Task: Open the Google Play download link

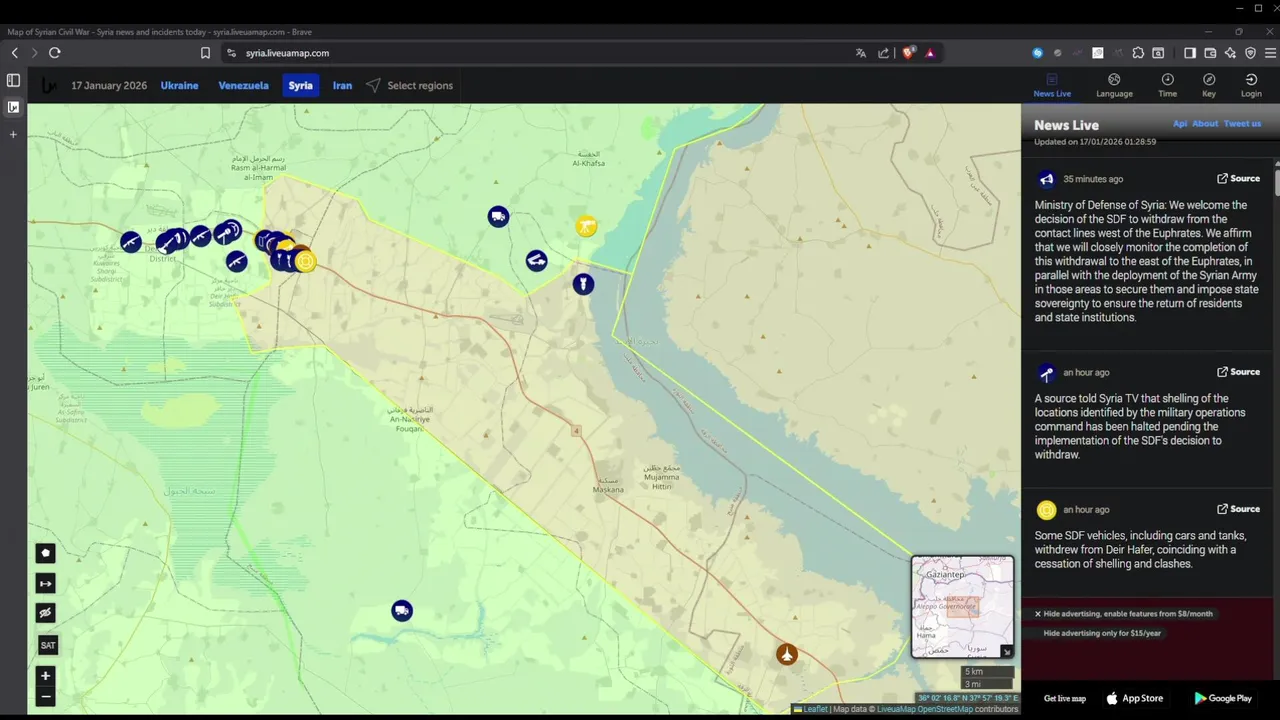Action: coord(1223,698)
